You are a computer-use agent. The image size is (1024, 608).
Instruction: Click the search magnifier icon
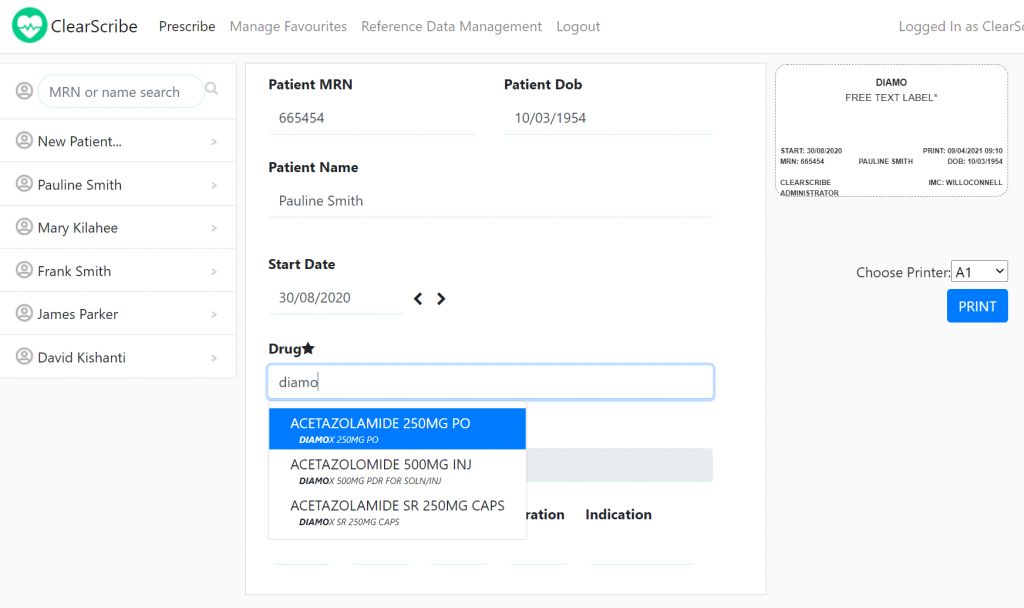coord(212,89)
